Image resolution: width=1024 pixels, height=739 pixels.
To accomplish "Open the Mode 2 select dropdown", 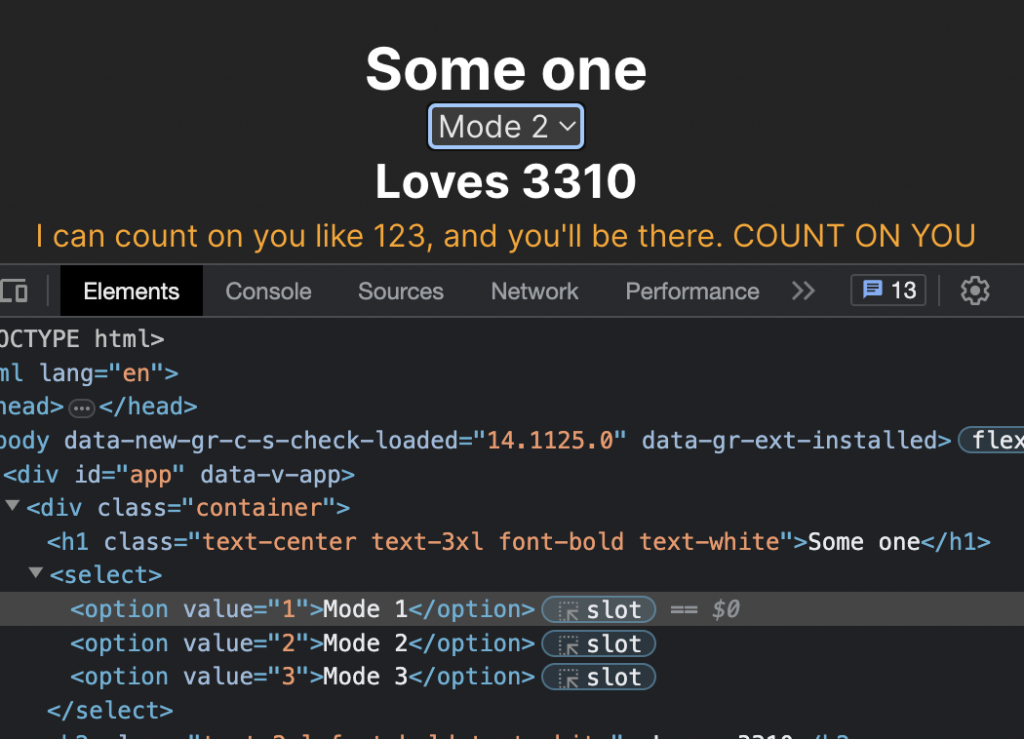I will pyautogui.click(x=505, y=127).
